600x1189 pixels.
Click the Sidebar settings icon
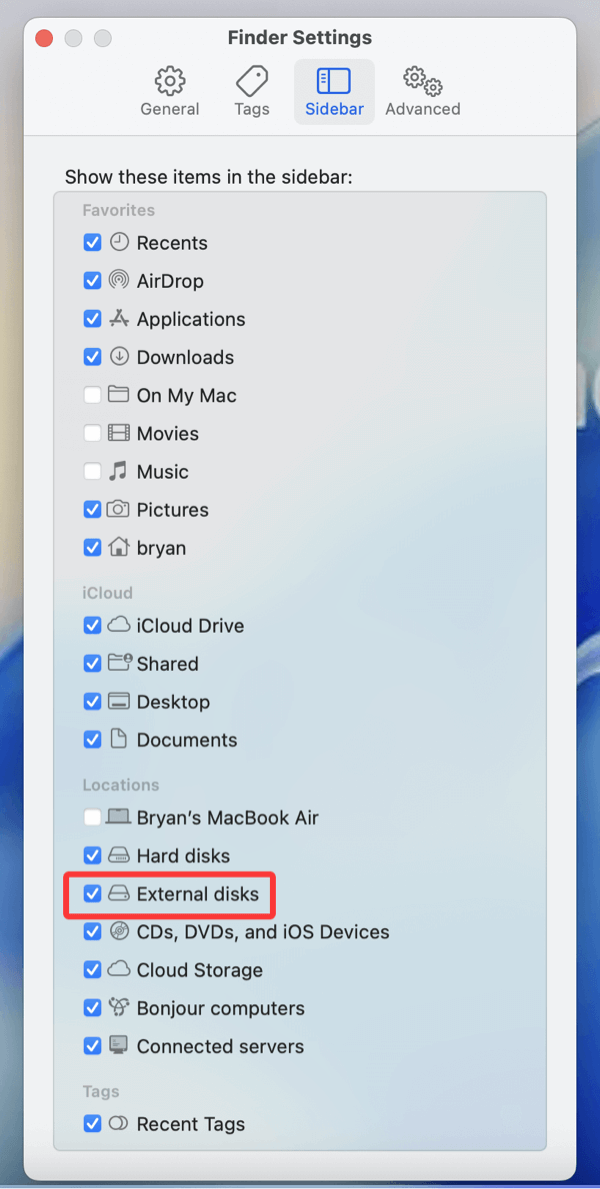(x=334, y=80)
